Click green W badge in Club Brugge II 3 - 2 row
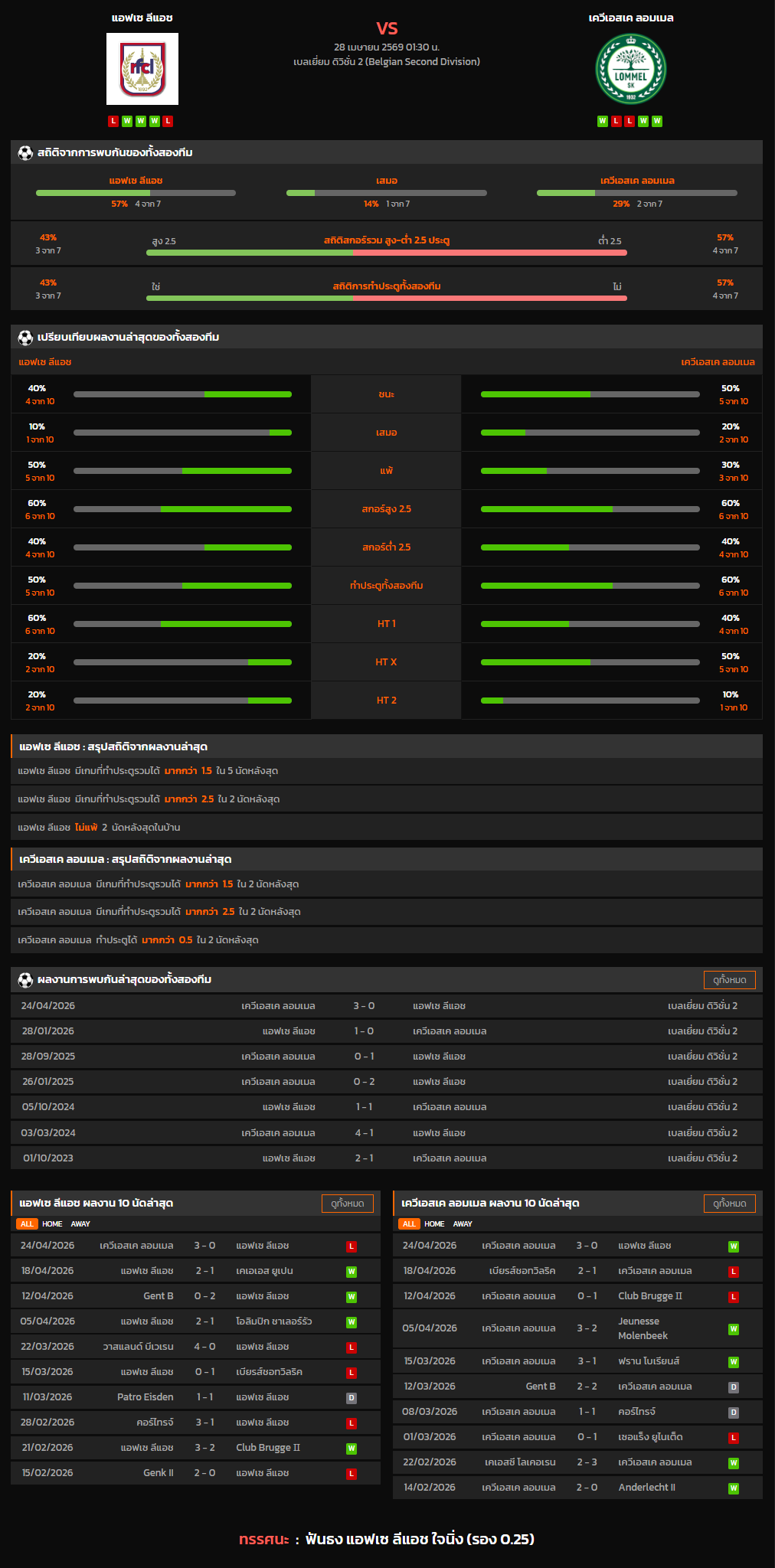The image size is (775, 1568). pos(352,1449)
